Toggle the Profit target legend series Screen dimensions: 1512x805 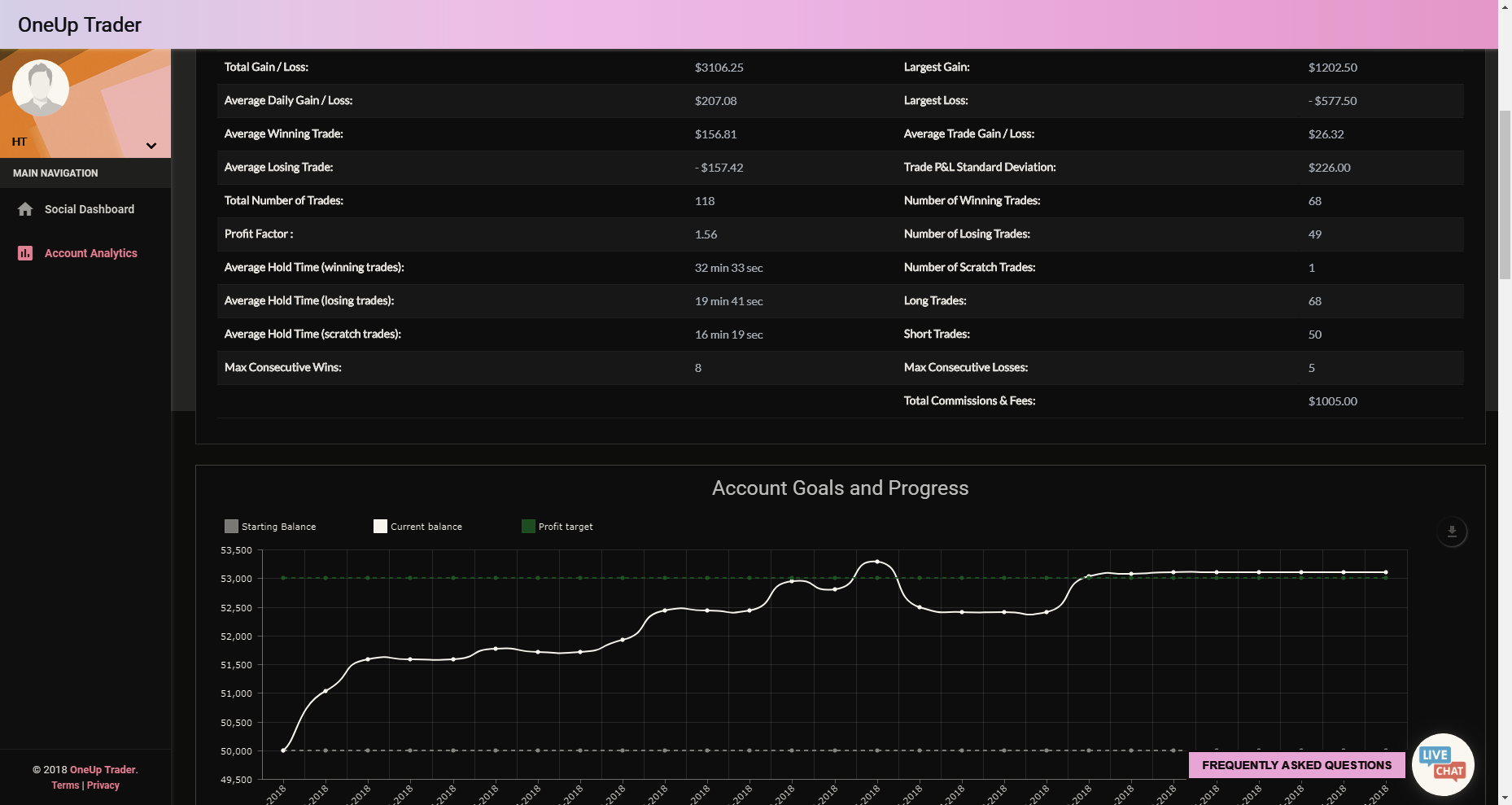pyautogui.click(x=557, y=527)
